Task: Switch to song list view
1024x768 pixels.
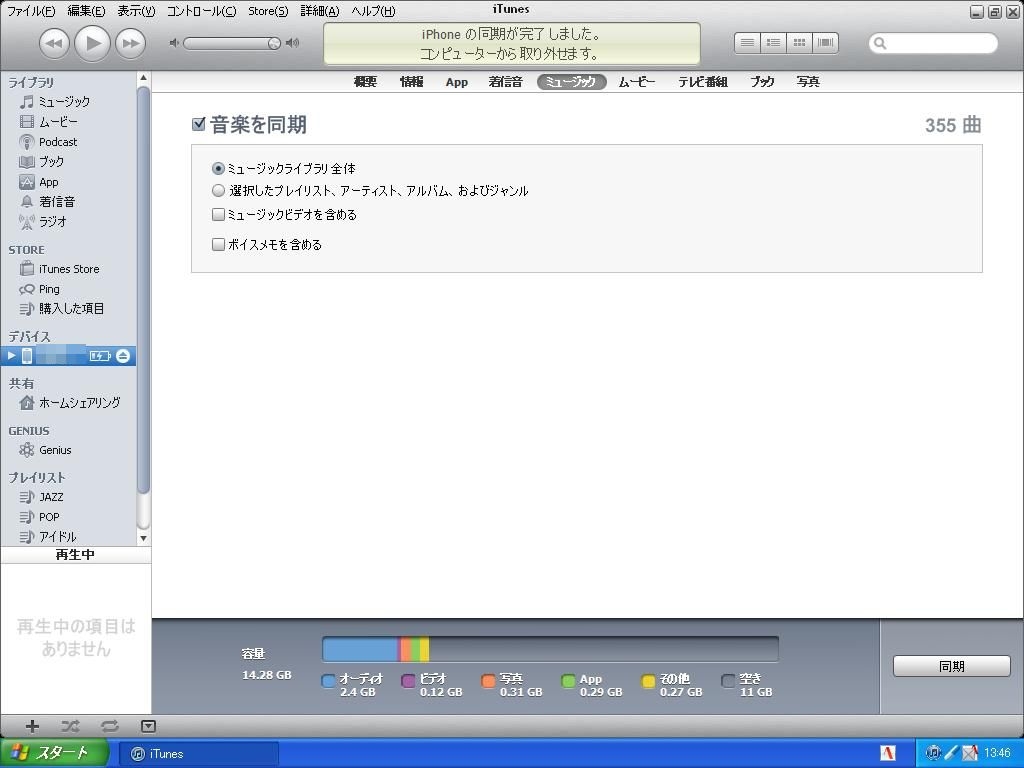Action: coord(748,43)
